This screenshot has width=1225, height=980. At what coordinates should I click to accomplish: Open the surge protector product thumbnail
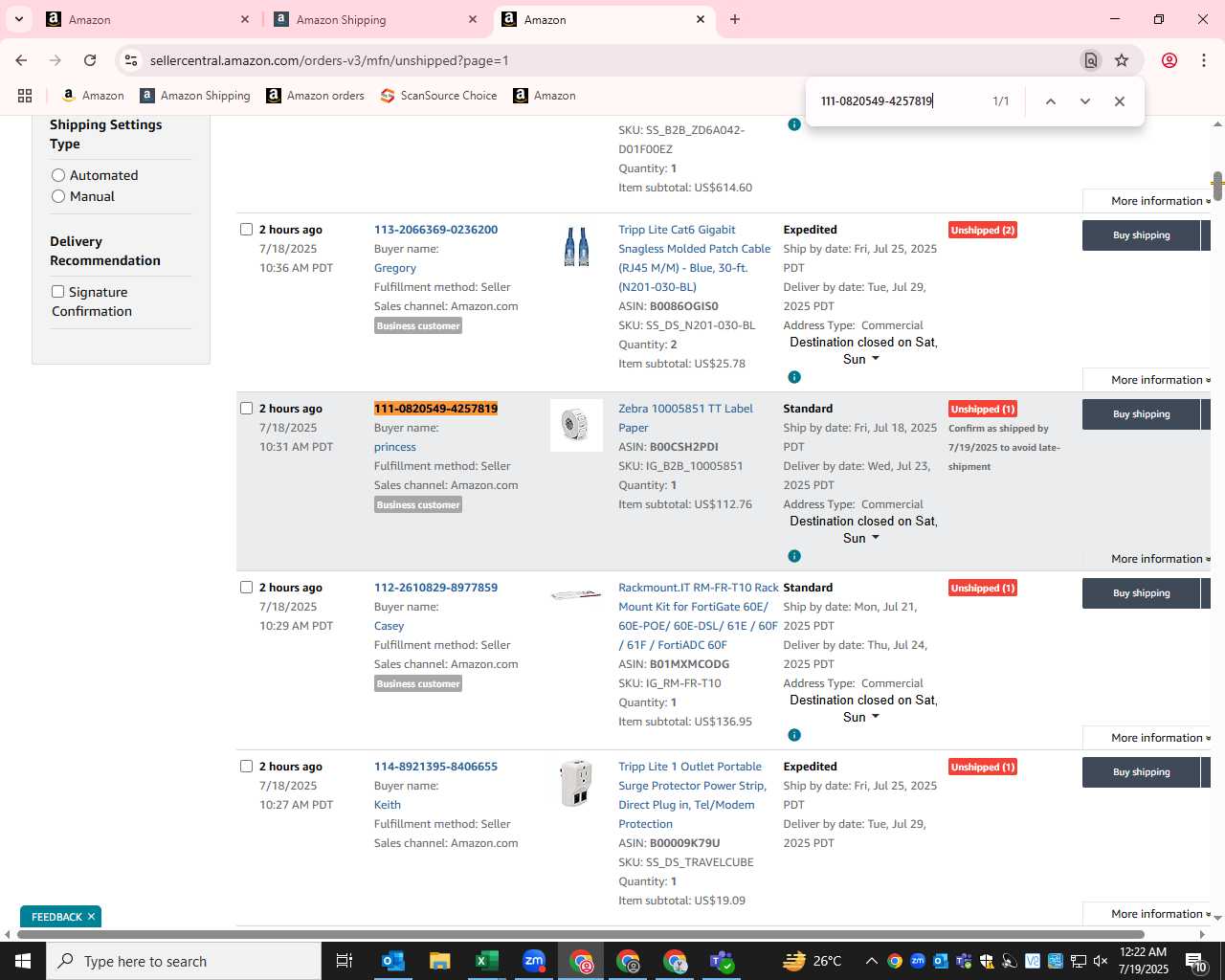click(576, 783)
